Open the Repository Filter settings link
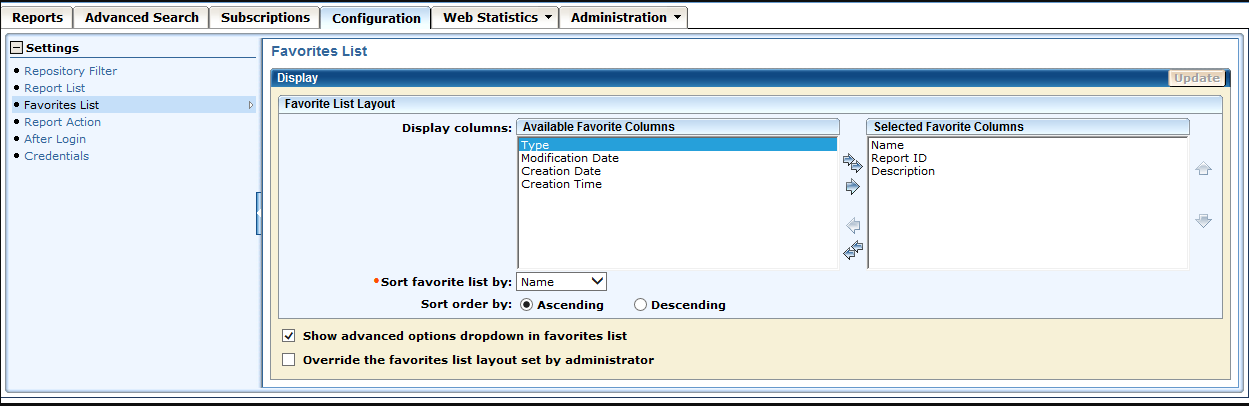This screenshot has width=1249, height=406. point(70,71)
